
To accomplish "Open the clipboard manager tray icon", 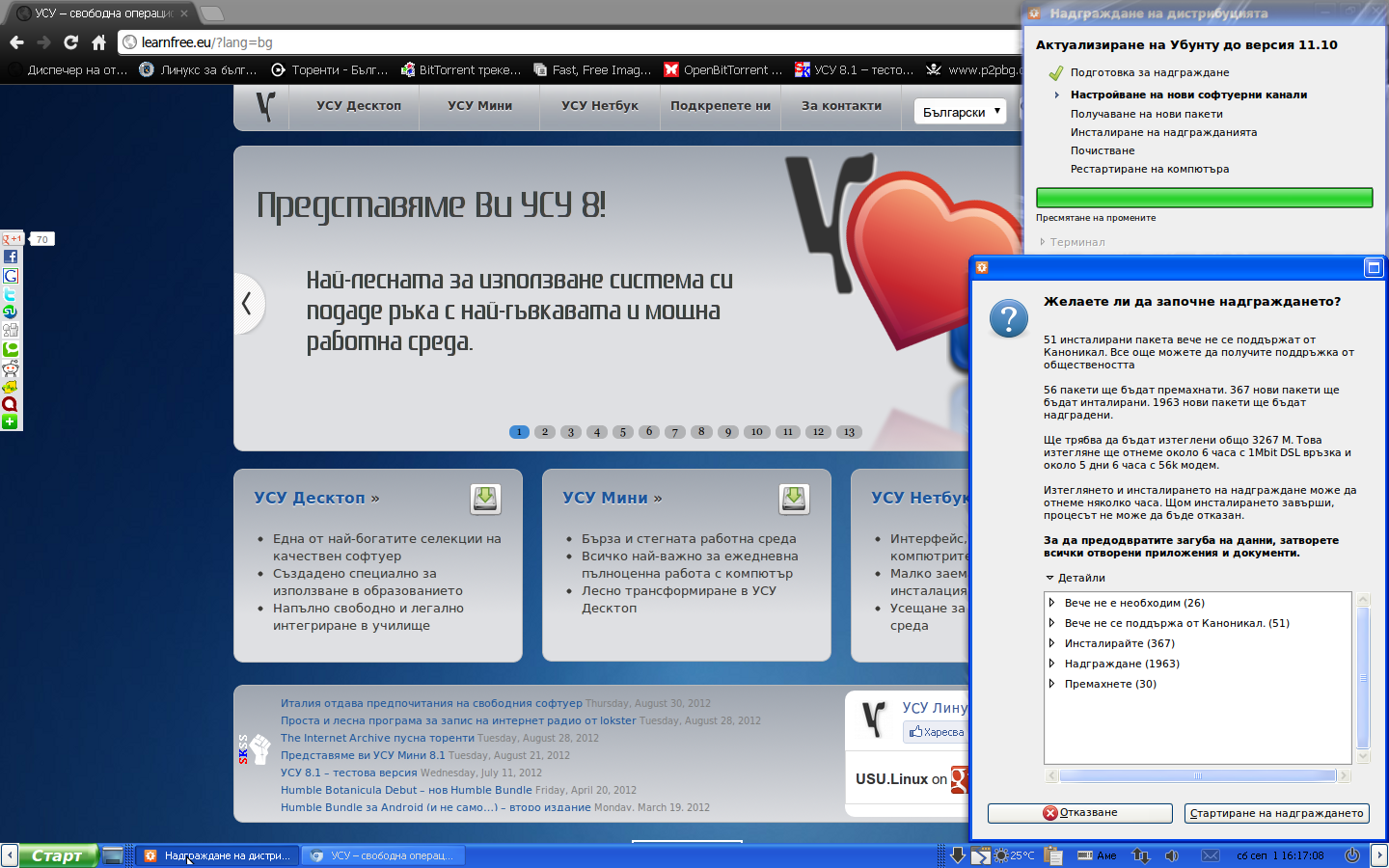I will point(1052,855).
